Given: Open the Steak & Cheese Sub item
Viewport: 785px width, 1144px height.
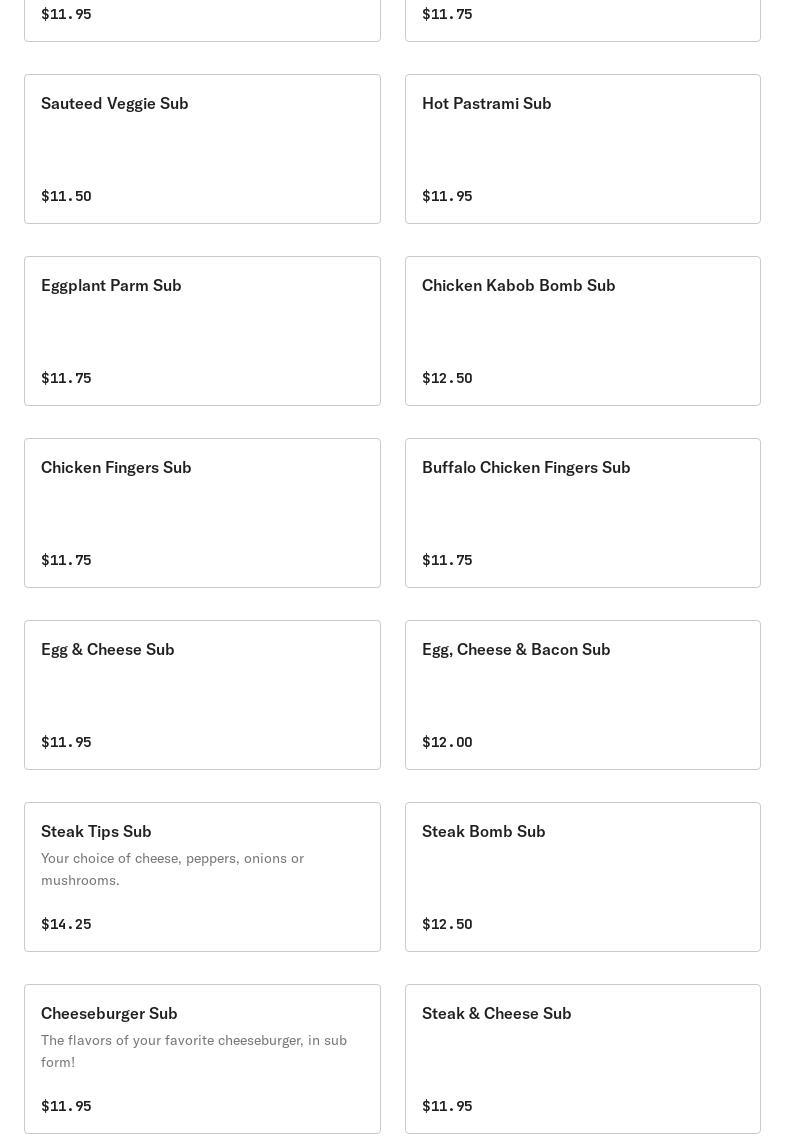Looking at the screenshot, I should point(583,1059).
